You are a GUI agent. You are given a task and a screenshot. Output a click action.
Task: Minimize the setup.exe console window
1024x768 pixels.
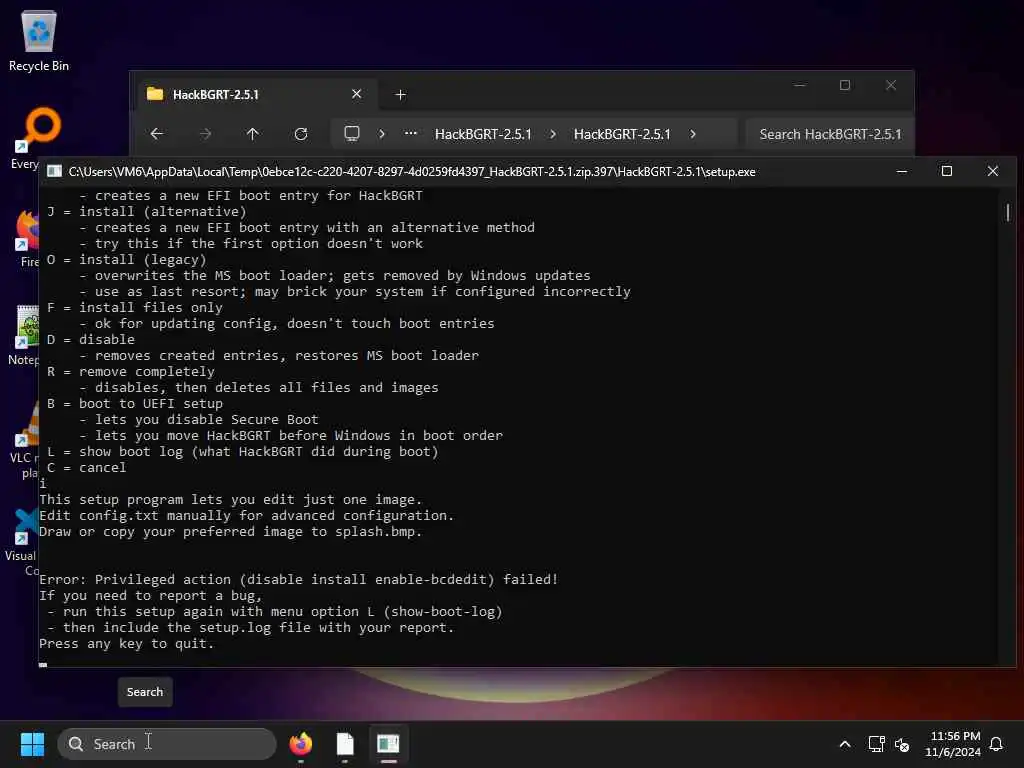point(902,171)
